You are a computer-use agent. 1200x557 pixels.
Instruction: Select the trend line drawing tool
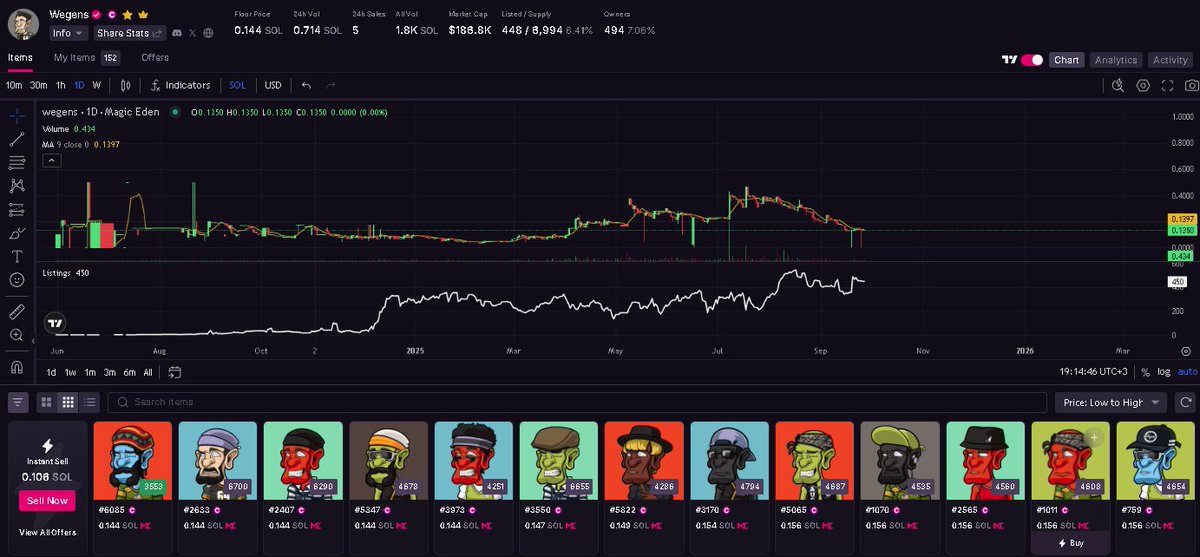point(17,139)
